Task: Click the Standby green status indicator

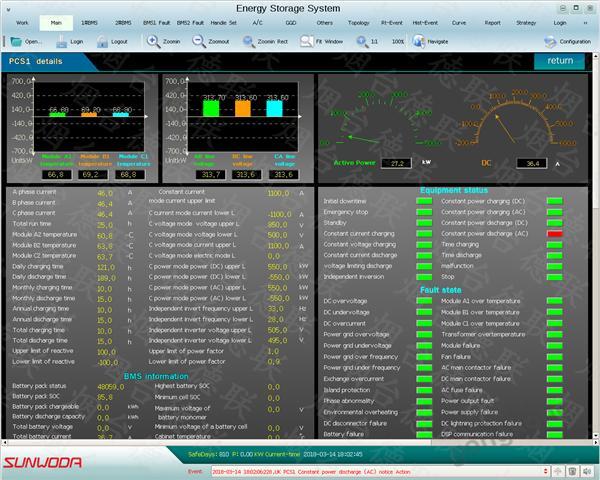Action: 424,223
